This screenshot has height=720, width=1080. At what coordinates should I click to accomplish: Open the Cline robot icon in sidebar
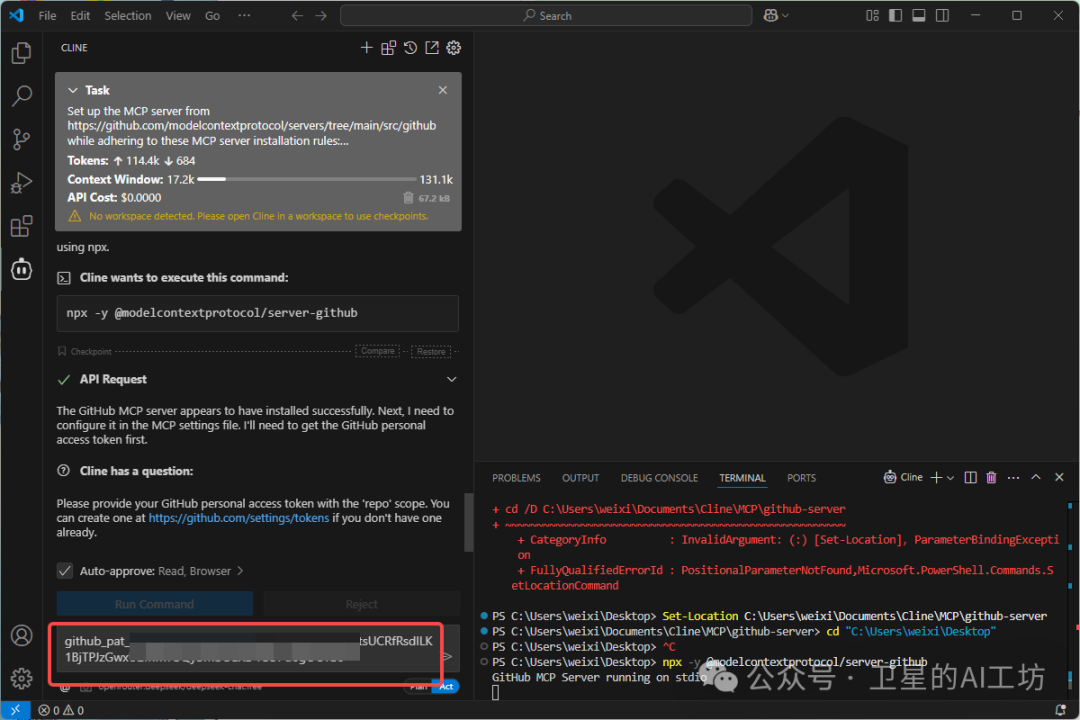[21, 269]
